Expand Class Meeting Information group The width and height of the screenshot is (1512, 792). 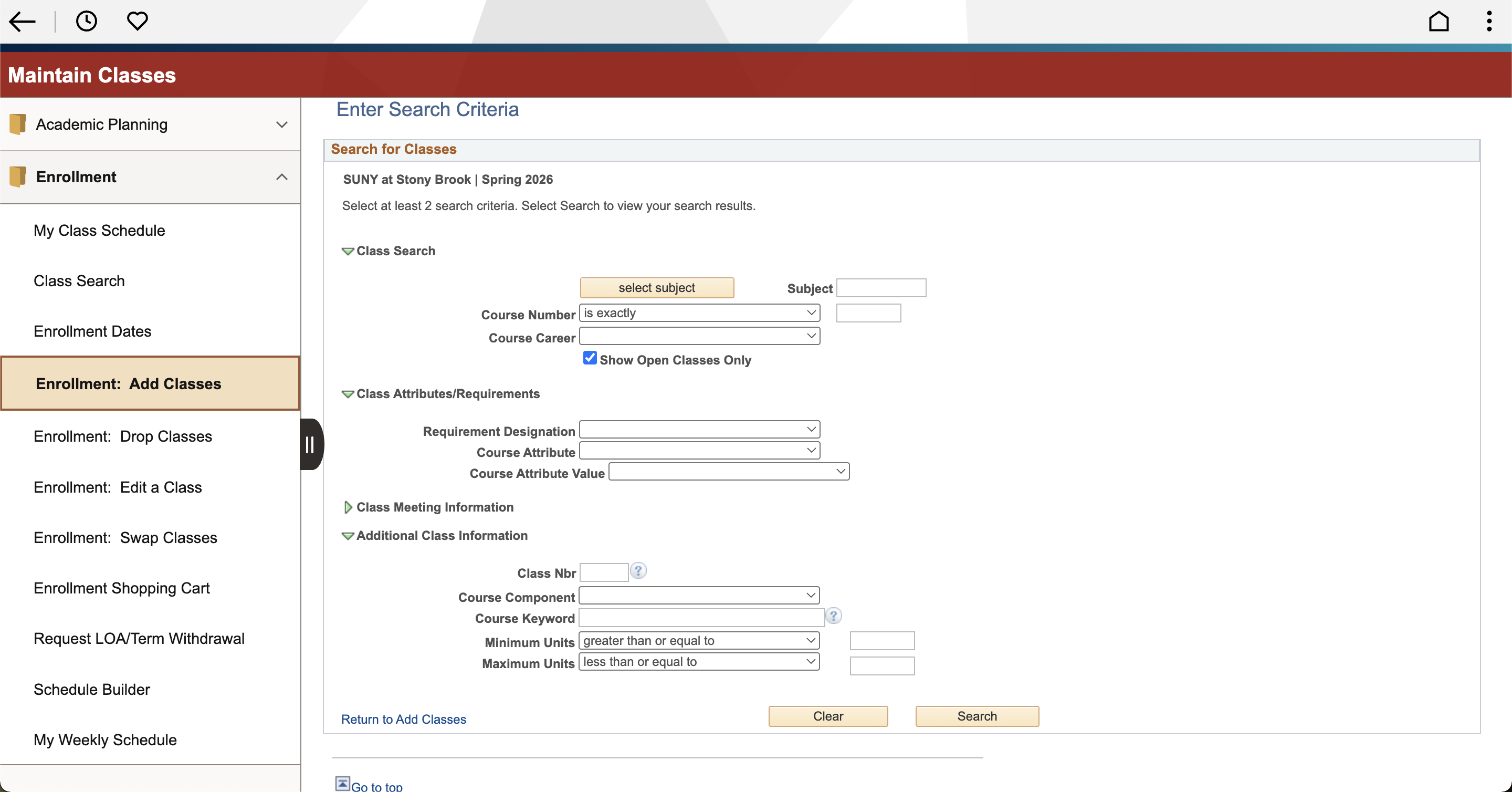point(348,507)
